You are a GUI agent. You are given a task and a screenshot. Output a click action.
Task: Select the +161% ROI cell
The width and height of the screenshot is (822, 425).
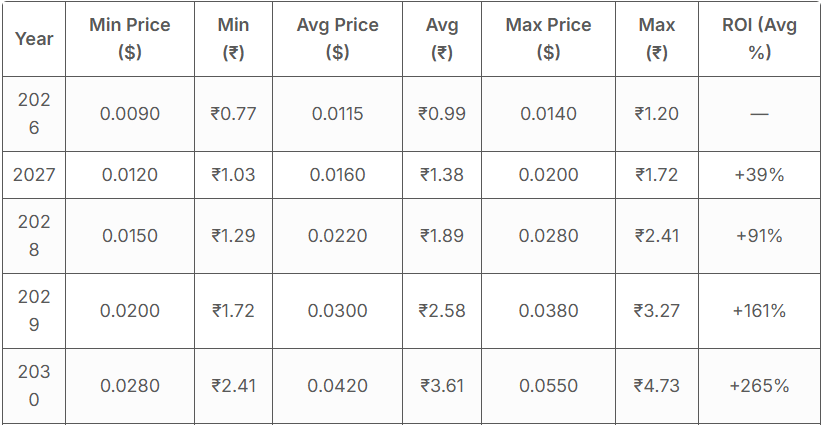[759, 311]
